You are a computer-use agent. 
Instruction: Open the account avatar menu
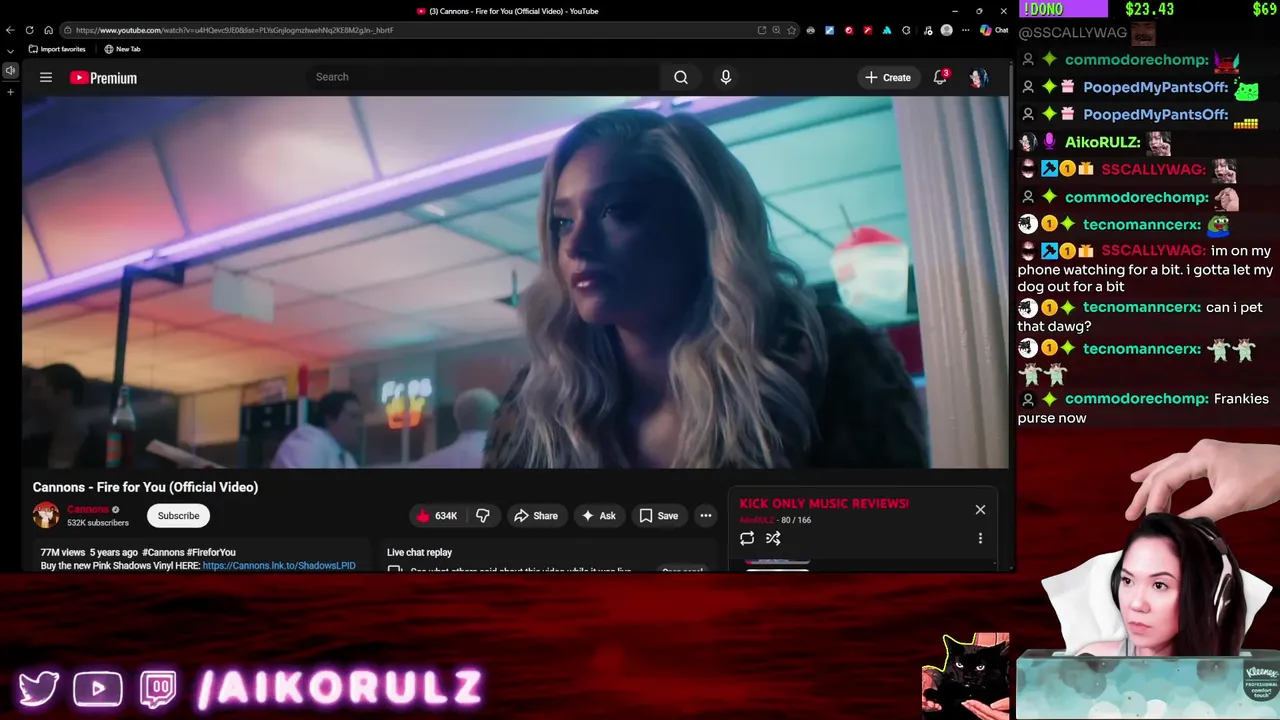point(978,77)
